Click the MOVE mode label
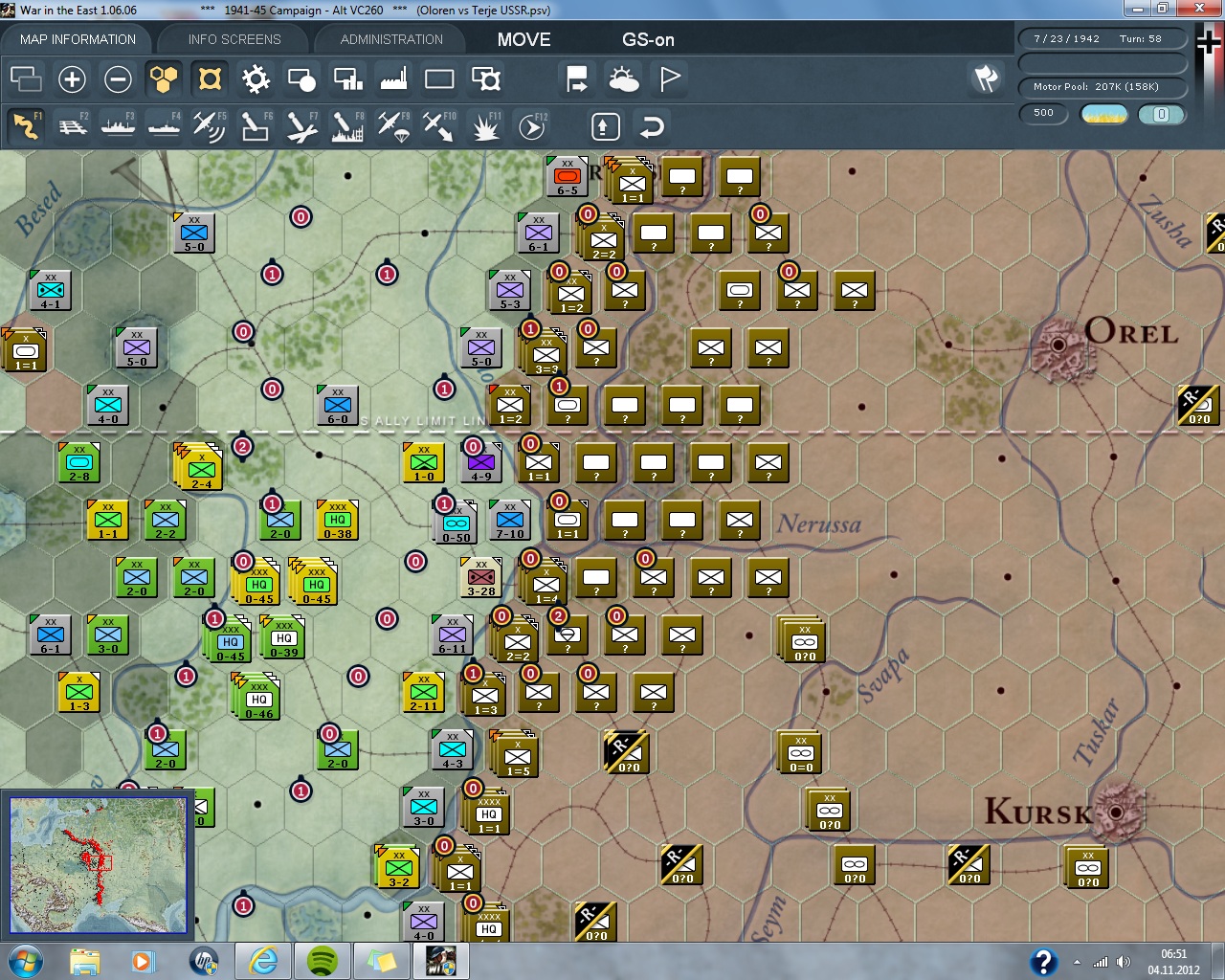The height and width of the screenshot is (980, 1225). tap(523, 39)
